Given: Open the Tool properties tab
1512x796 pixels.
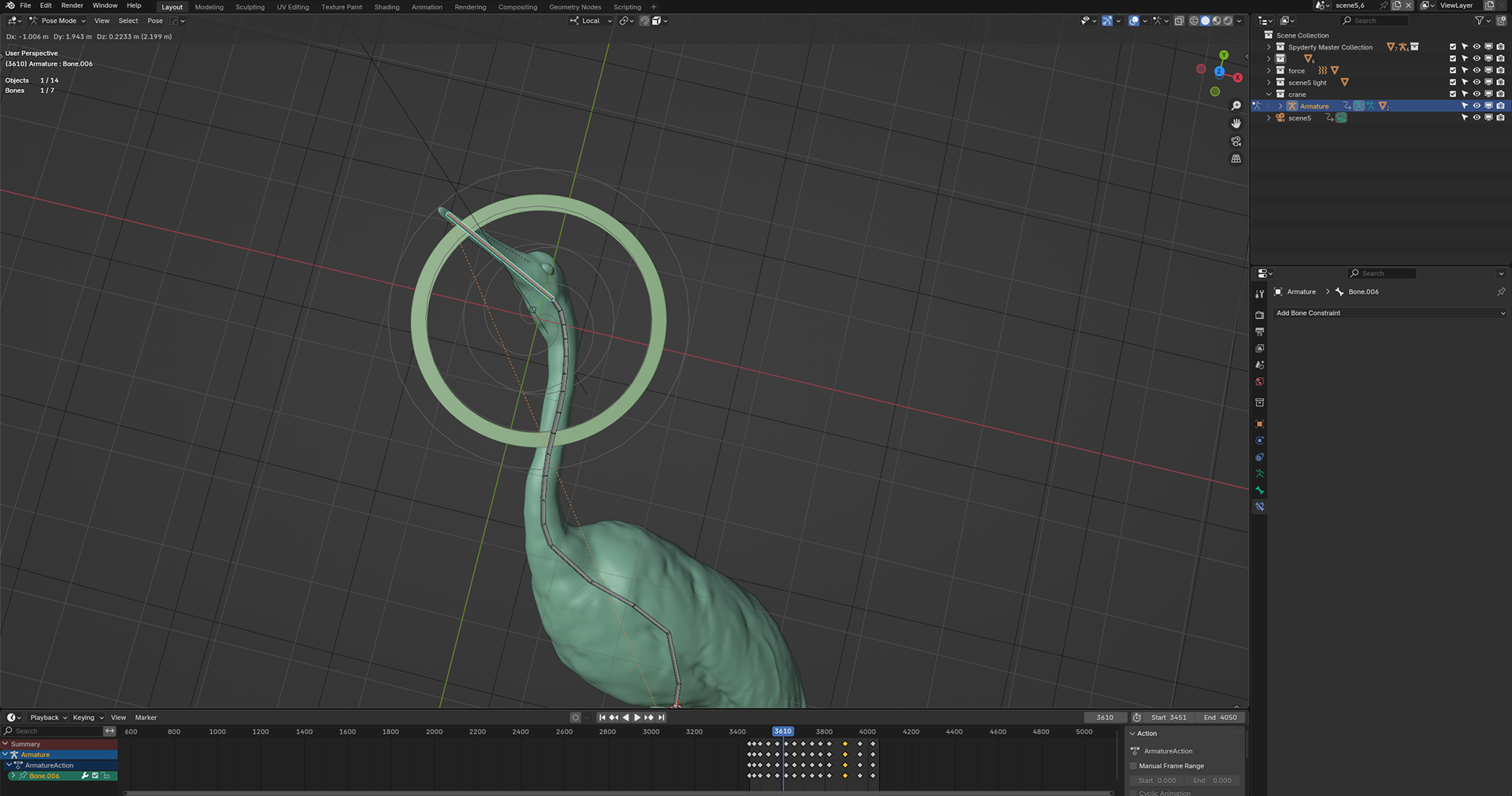Looking at the screenshot, I should pyautogui.click(x=1259, y=294).
